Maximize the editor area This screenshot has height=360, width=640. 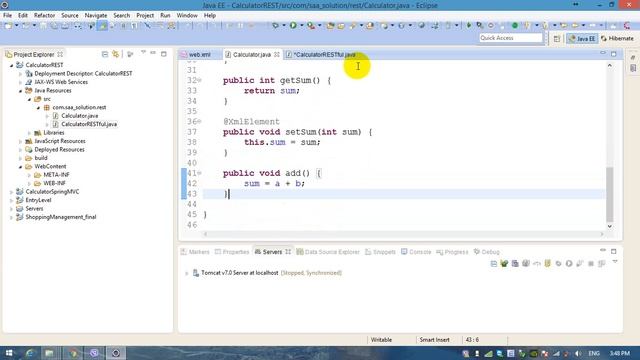point(613,54)
